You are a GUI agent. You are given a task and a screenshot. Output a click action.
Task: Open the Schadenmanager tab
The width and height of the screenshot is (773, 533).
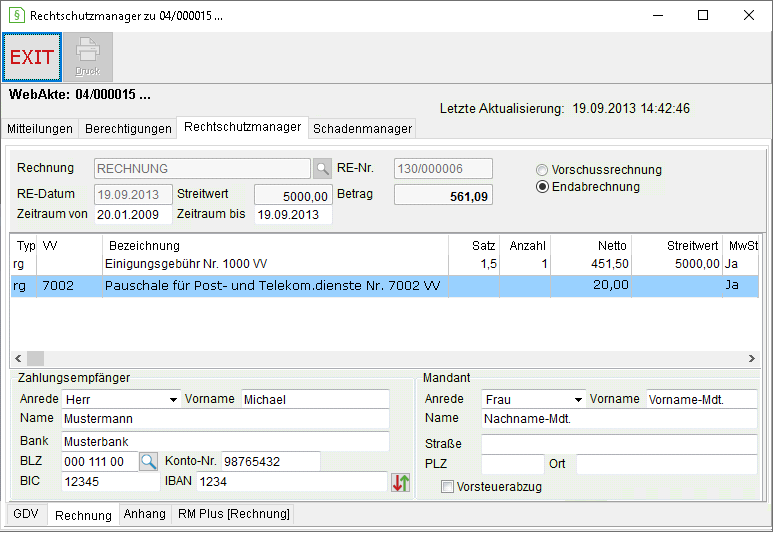pyautogui.click(x=362, y=129)
